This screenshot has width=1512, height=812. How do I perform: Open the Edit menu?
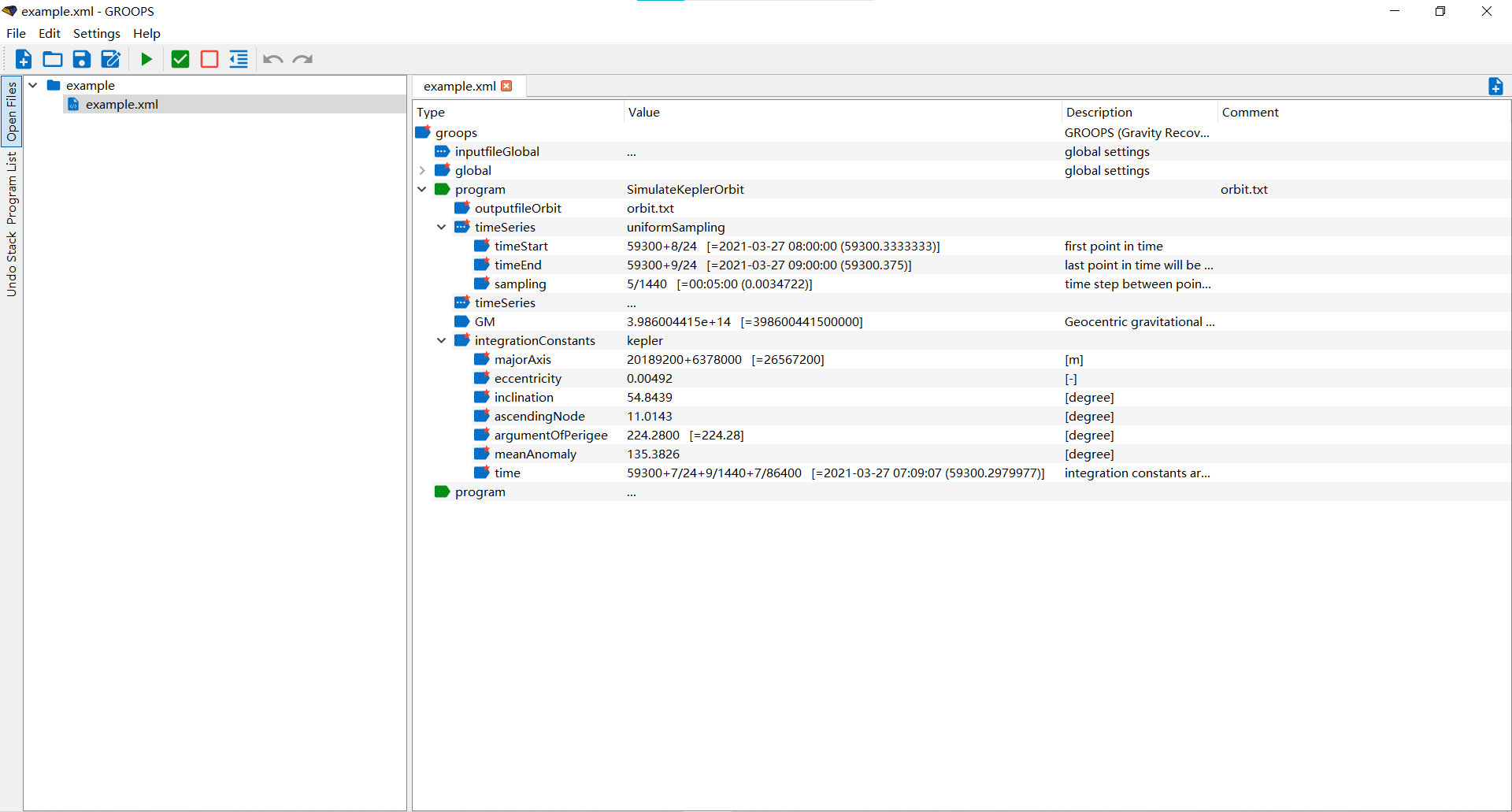pos(50,33)
